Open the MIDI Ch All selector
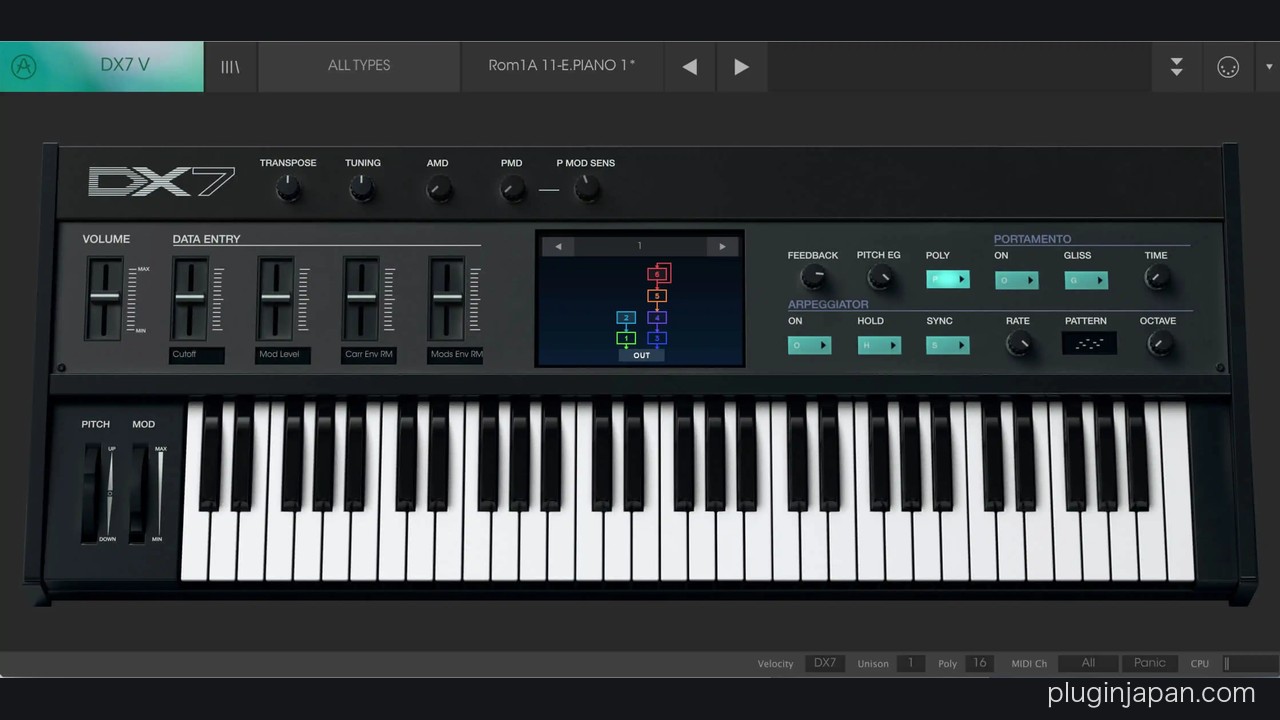 tap(1088, 663)
